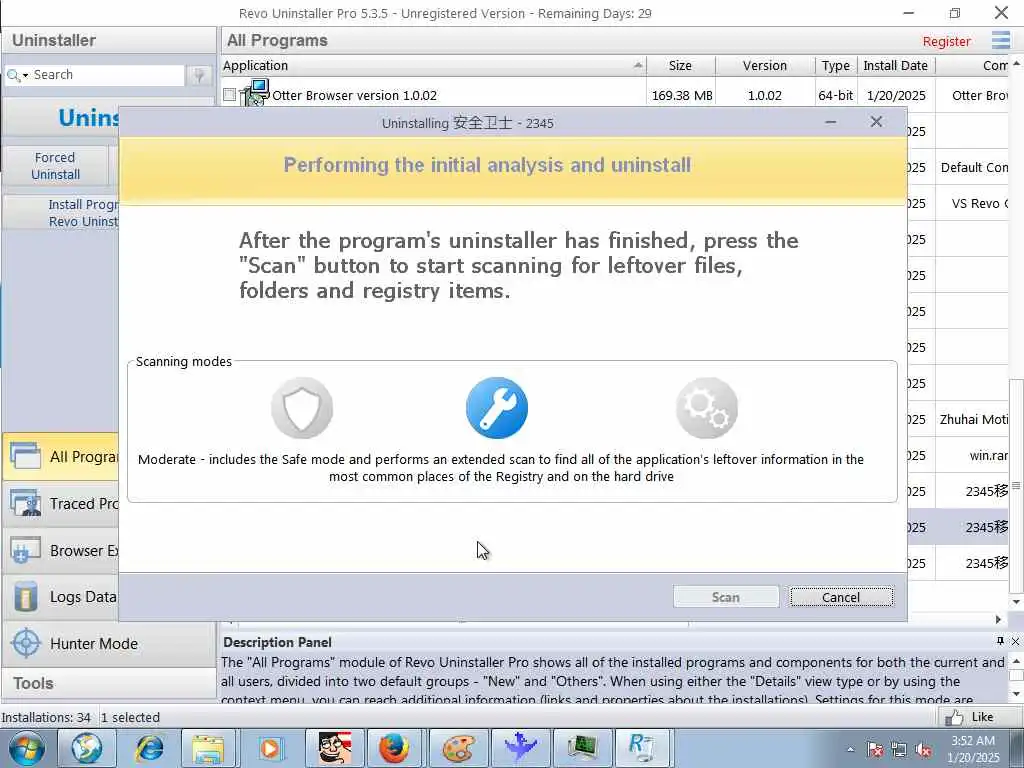Open the globe browser taskbar icon
The height and width of the screenshot is (768, 1024).
[86, 748]
